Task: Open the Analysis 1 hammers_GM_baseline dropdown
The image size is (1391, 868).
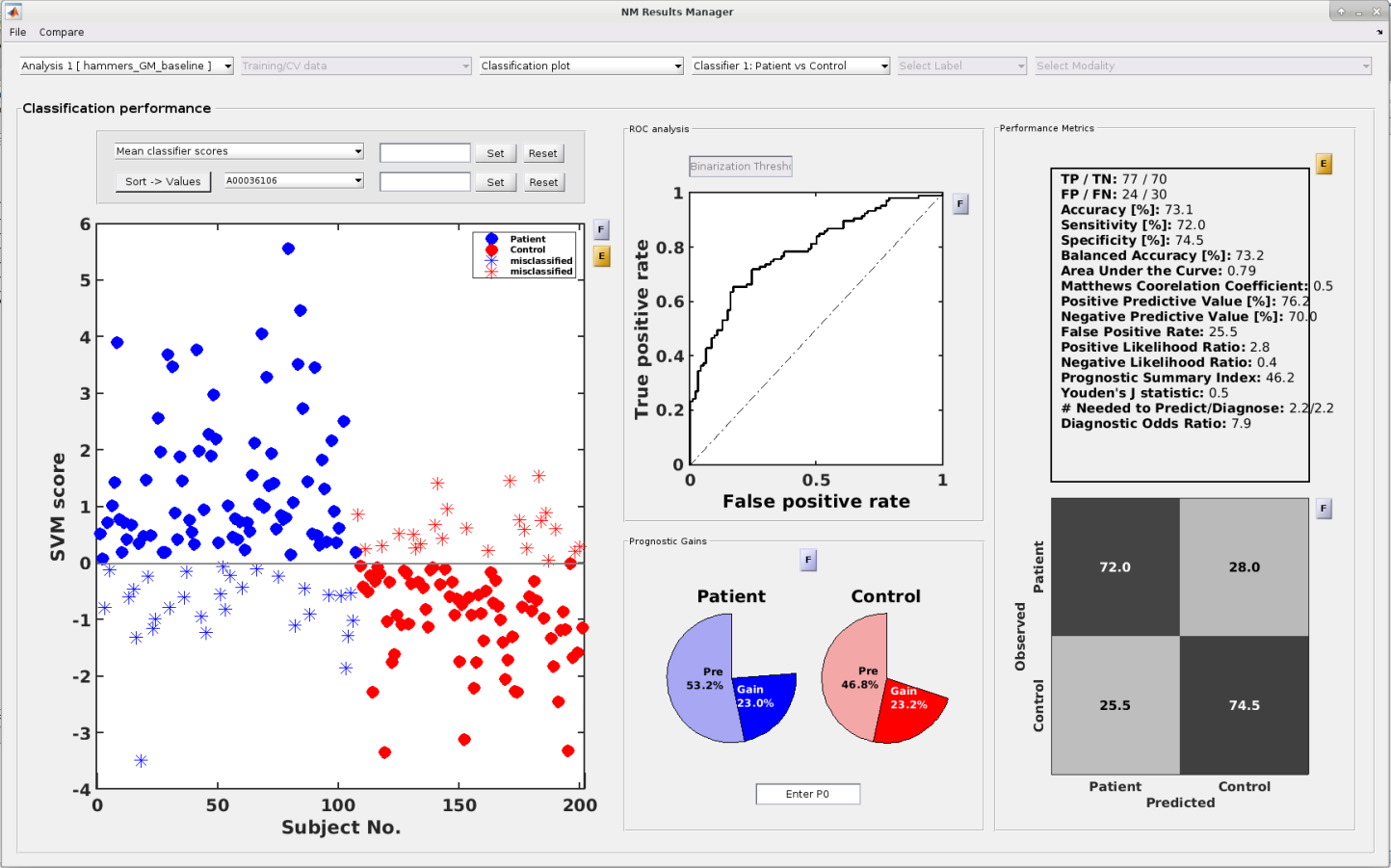Action: click(126, 66)
